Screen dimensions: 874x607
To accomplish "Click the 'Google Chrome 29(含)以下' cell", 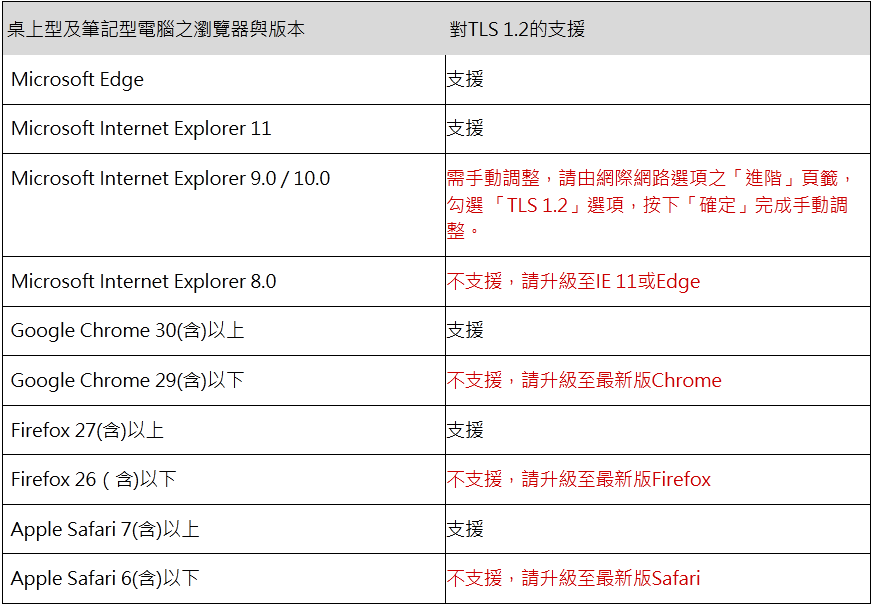I will [x=224, y=380].
